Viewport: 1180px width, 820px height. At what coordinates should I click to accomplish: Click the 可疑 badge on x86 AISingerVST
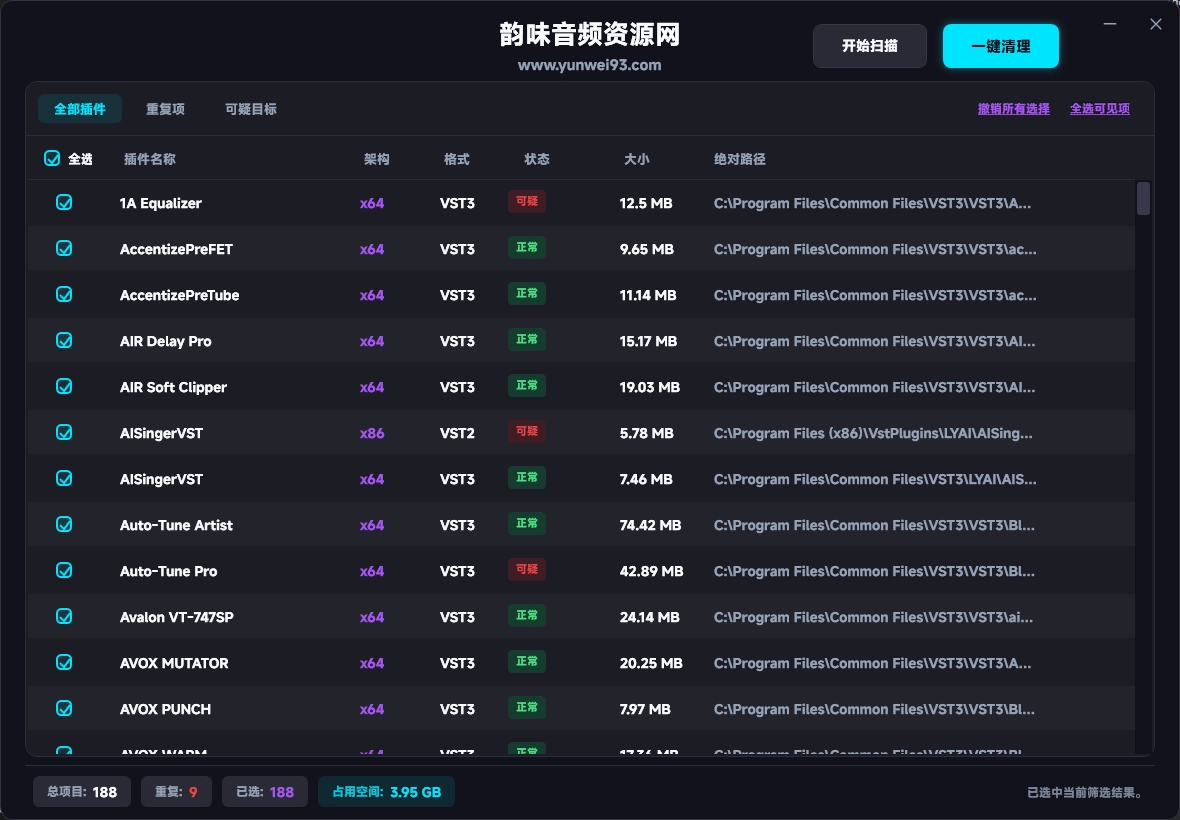click(x=527, y=431)
